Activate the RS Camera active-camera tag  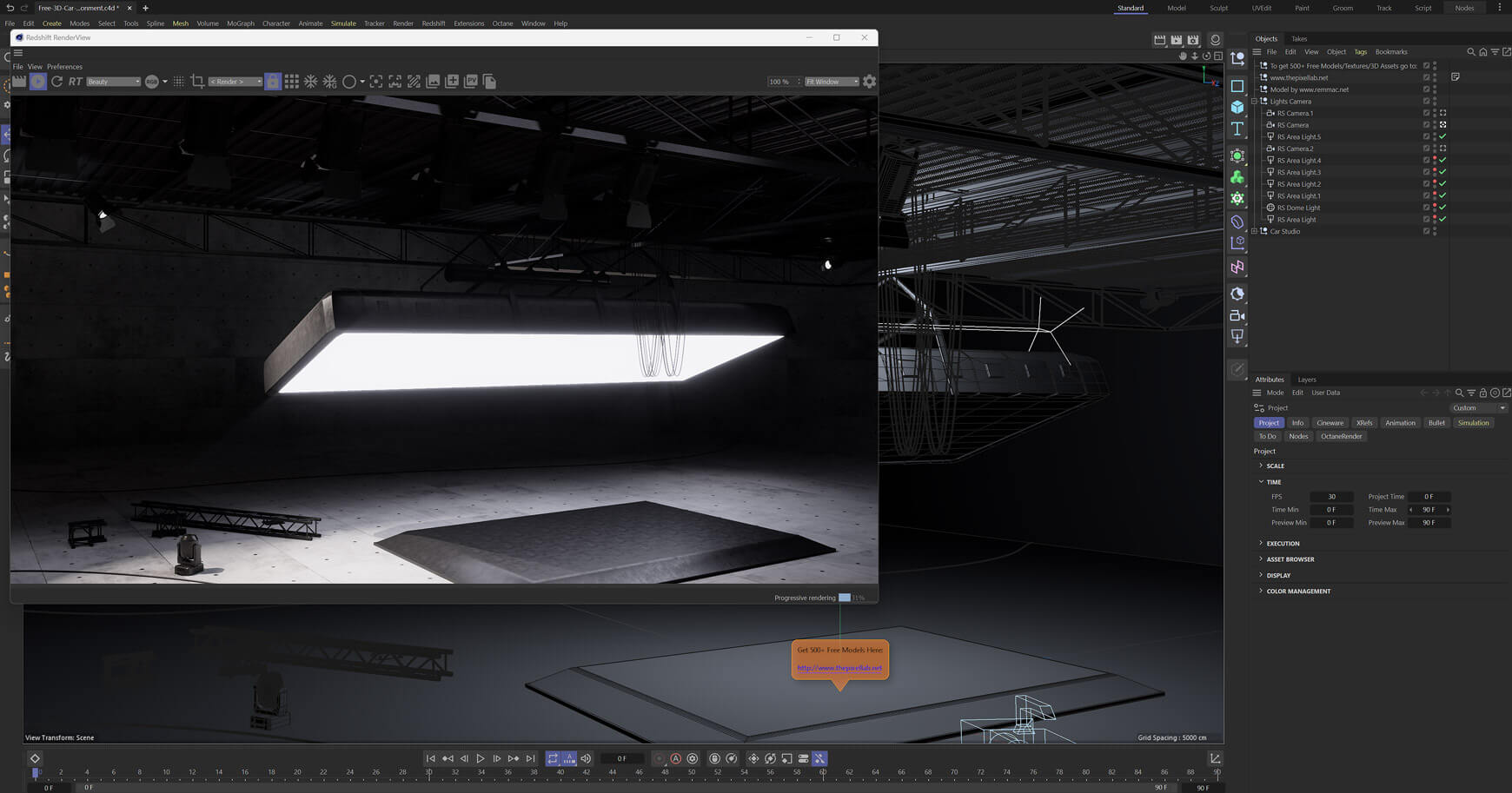pos(1442,125)
